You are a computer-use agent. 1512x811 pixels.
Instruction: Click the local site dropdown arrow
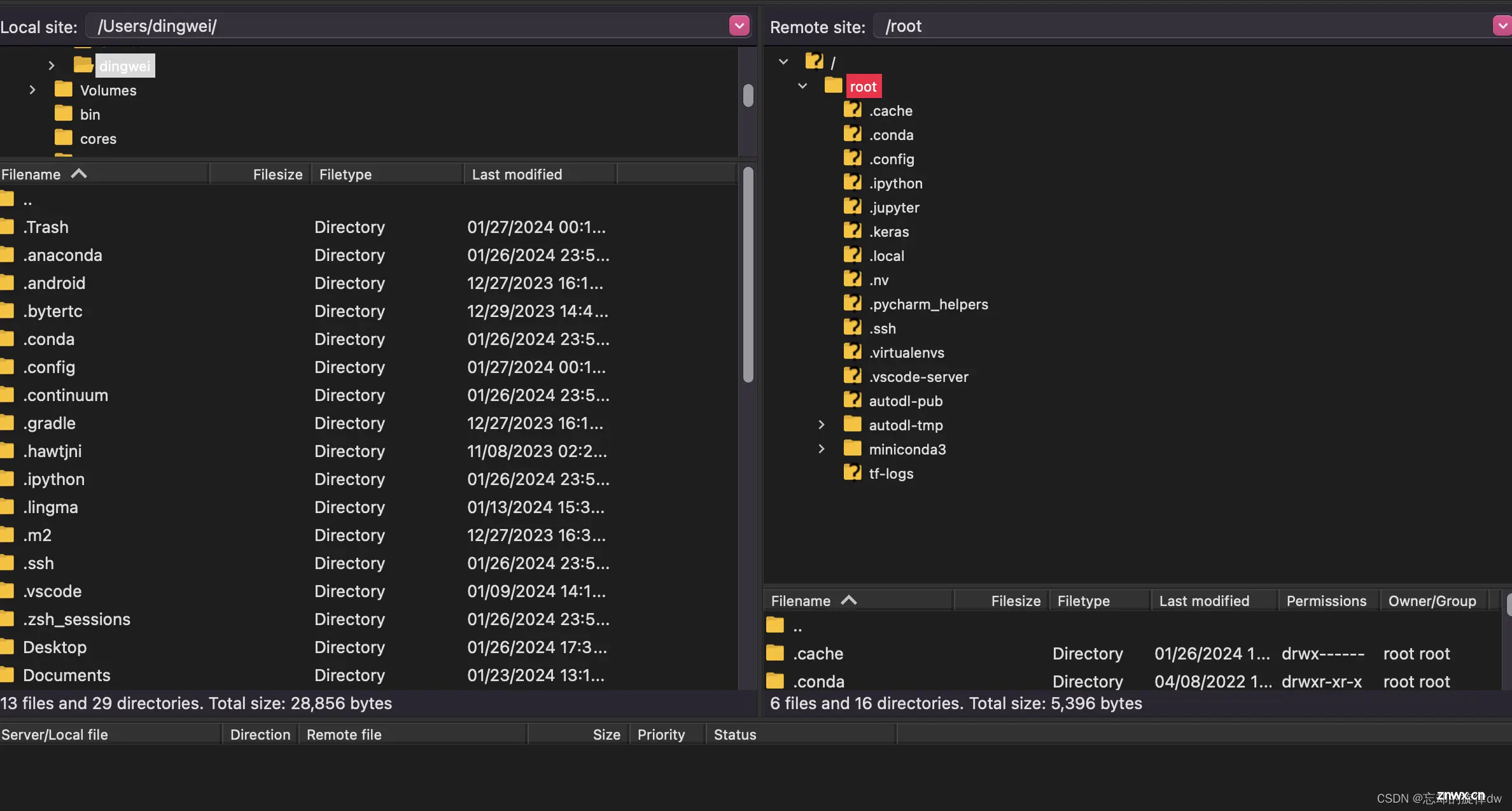click(738, 25)
